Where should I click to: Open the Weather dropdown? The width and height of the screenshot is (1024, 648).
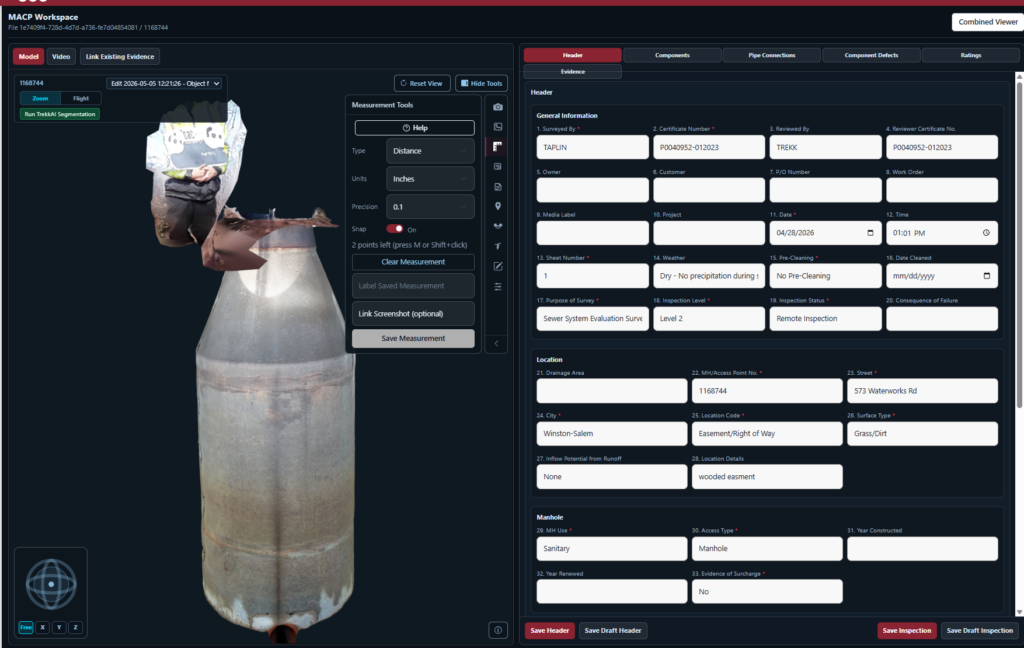pos(709,276)
